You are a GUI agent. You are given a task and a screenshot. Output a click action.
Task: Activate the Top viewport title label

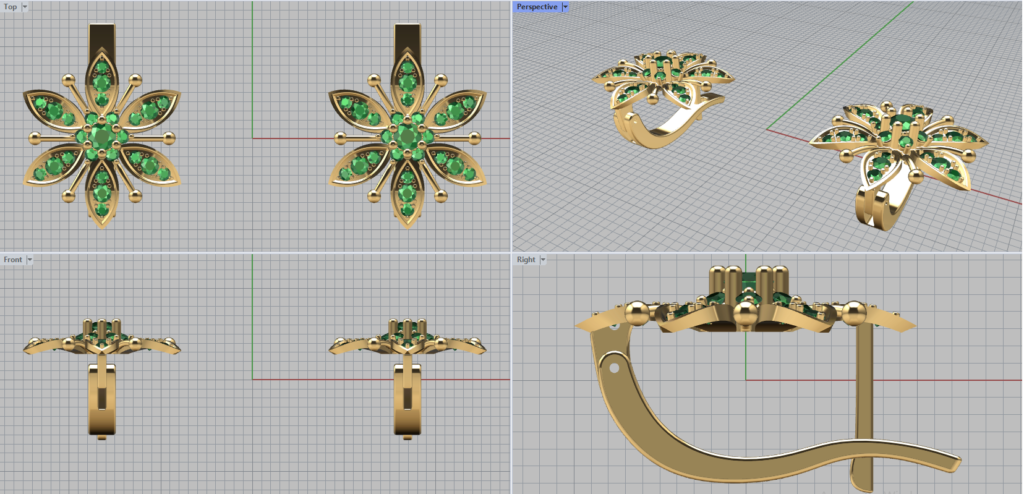10,7
